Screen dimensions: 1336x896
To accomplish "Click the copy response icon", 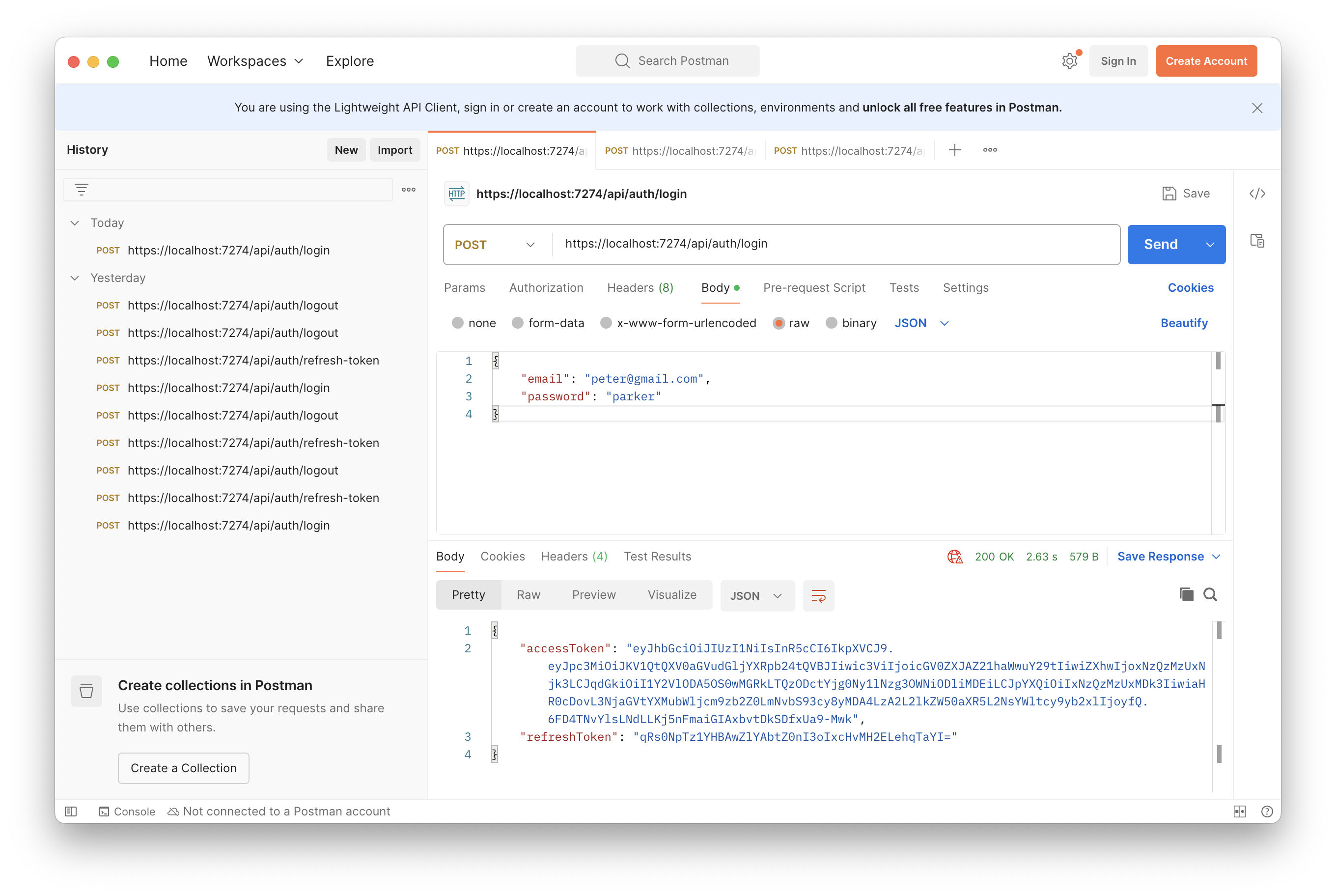I will pos(1186,595).
